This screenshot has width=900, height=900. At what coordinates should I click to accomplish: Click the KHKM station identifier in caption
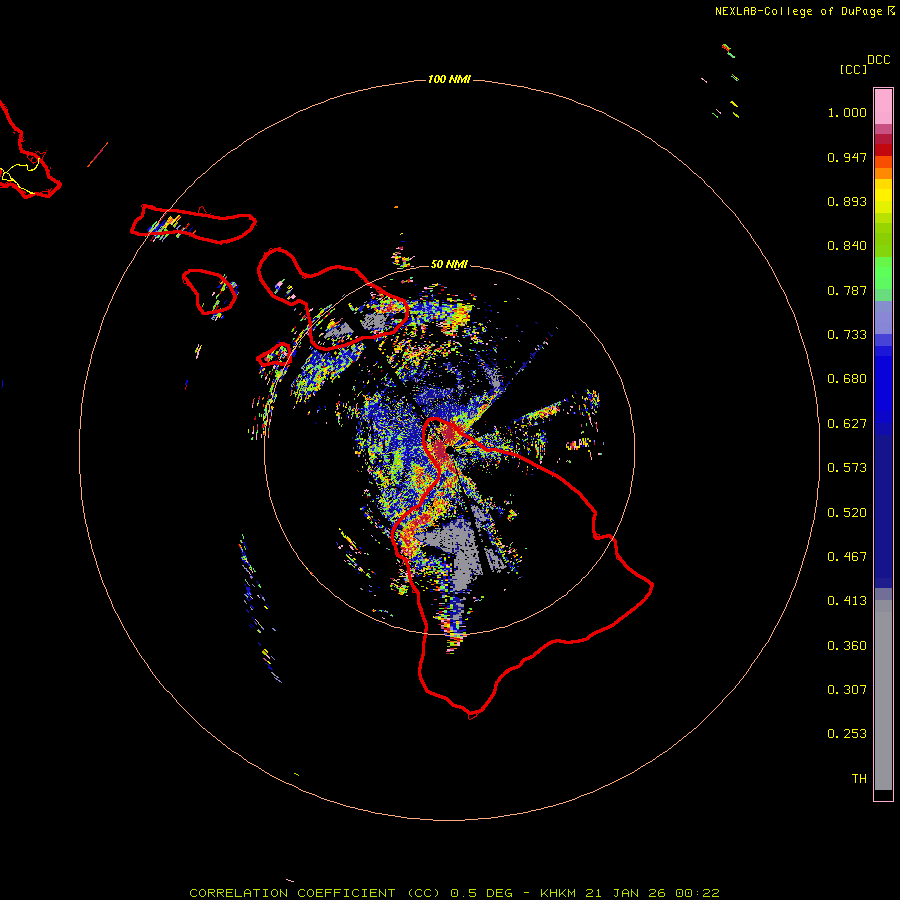tap(558, 893)
